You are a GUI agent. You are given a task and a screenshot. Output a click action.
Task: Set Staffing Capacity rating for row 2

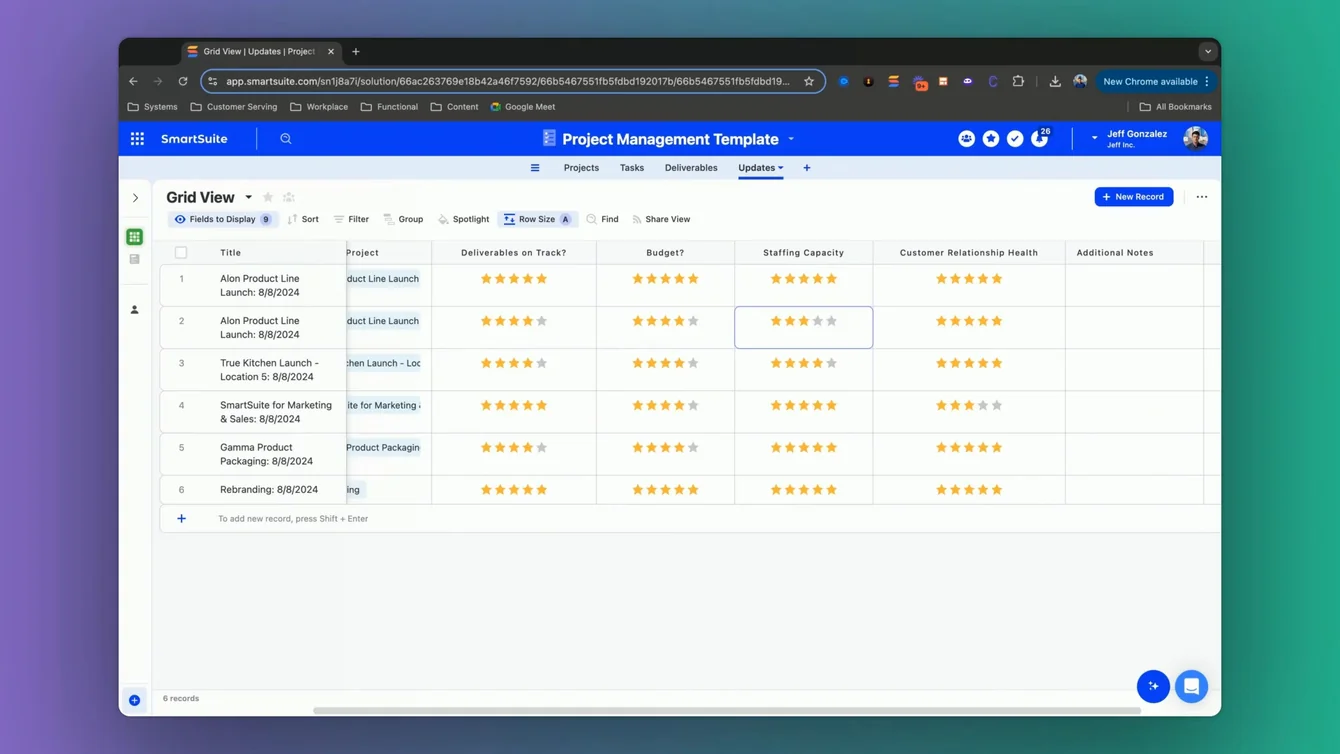(804, 321)
